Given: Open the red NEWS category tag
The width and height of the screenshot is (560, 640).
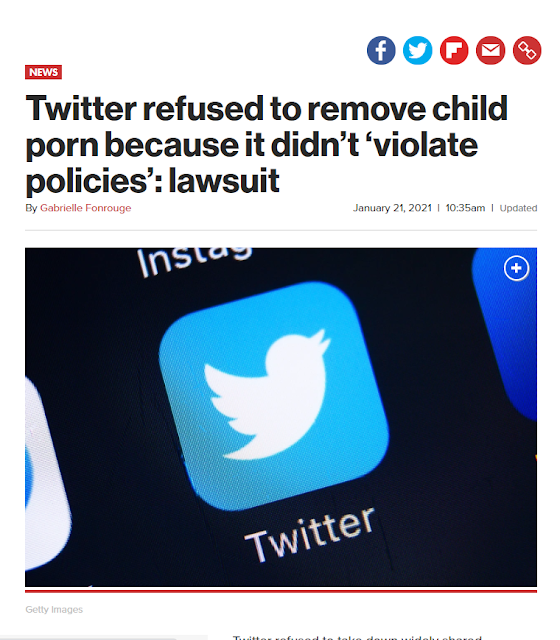Looking at the screenshot, I should [43, 72].
